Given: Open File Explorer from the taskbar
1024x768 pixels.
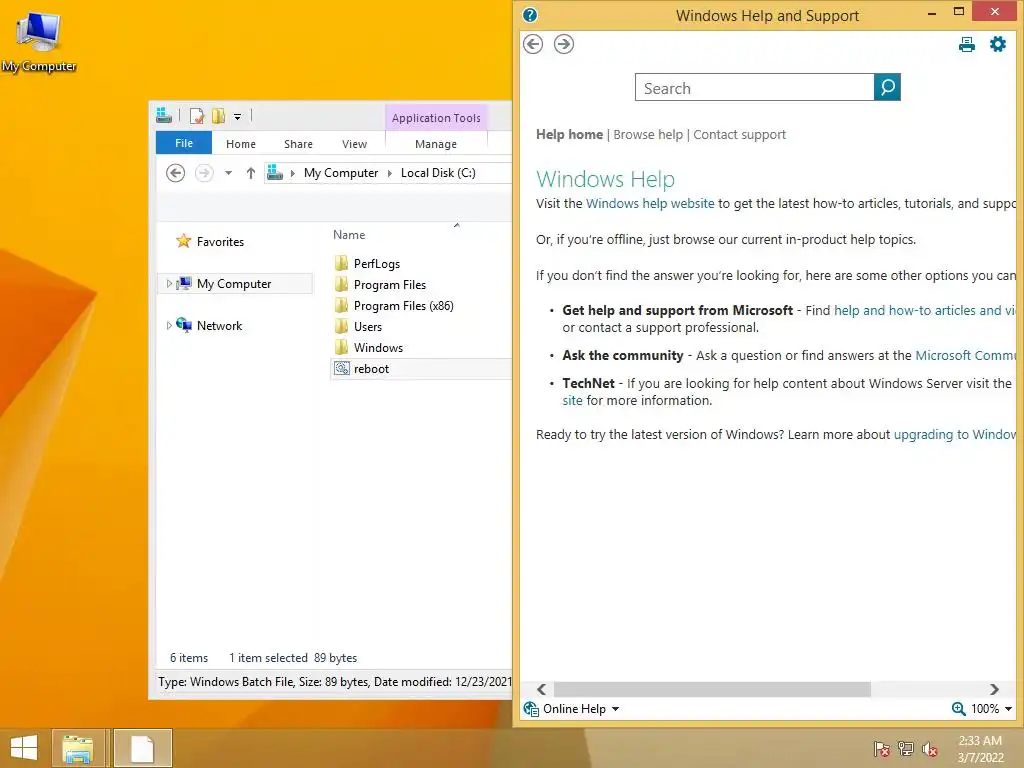Looking at the screenshot, I should point(78,748).
